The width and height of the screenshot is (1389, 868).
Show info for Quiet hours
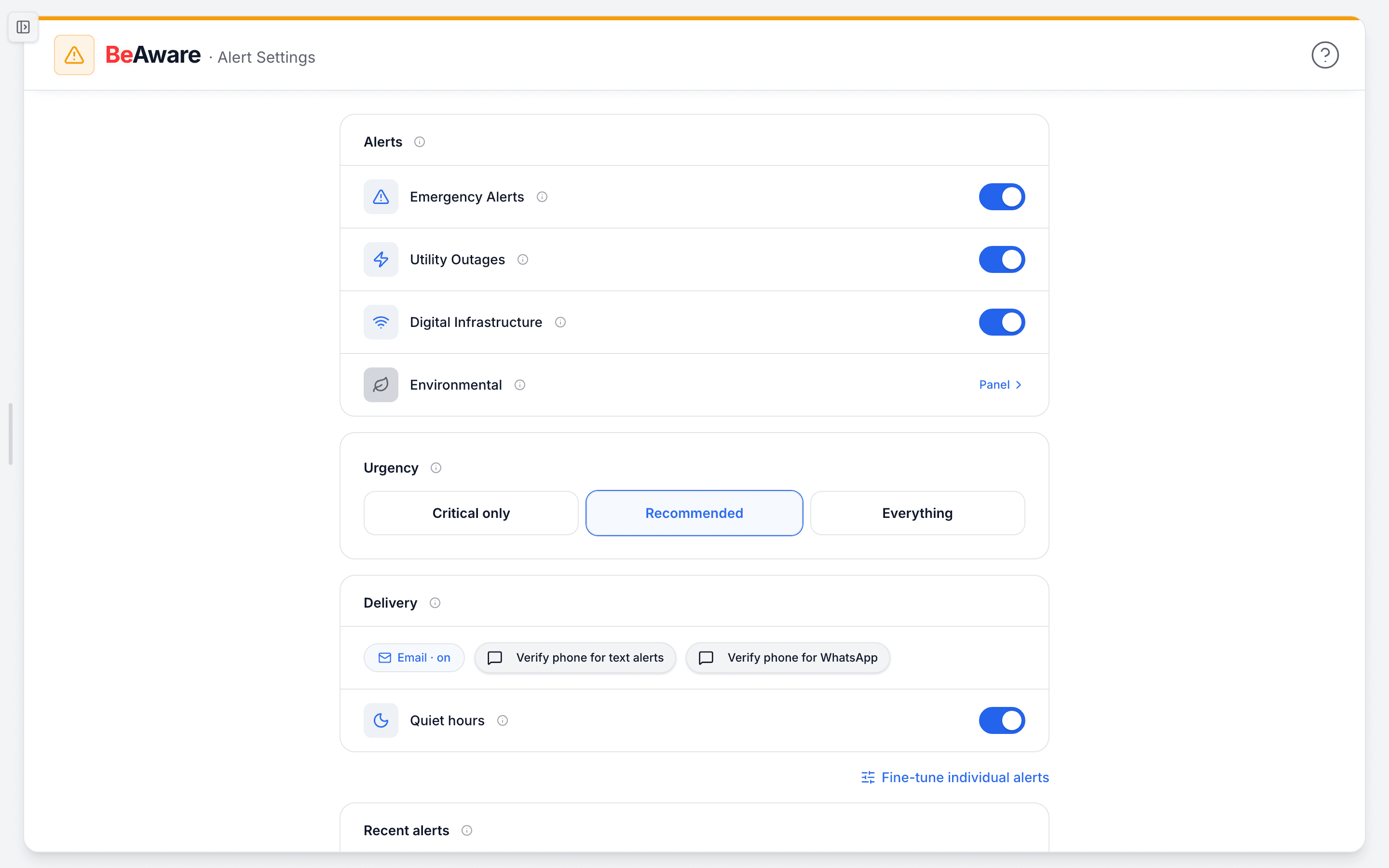pyautogui.click(x=503, y=720)
